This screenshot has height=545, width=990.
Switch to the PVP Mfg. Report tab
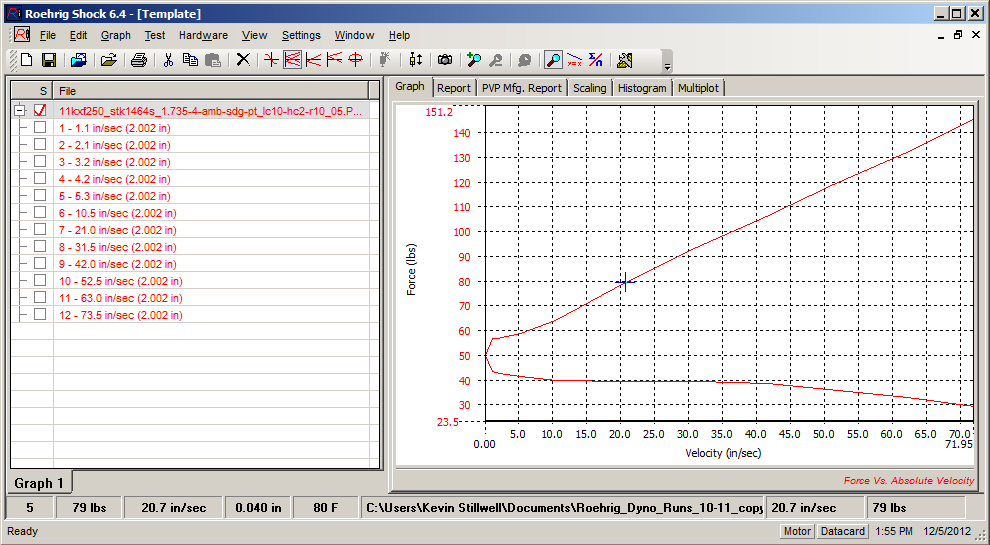pyautogui.click(x=522, y=88)
